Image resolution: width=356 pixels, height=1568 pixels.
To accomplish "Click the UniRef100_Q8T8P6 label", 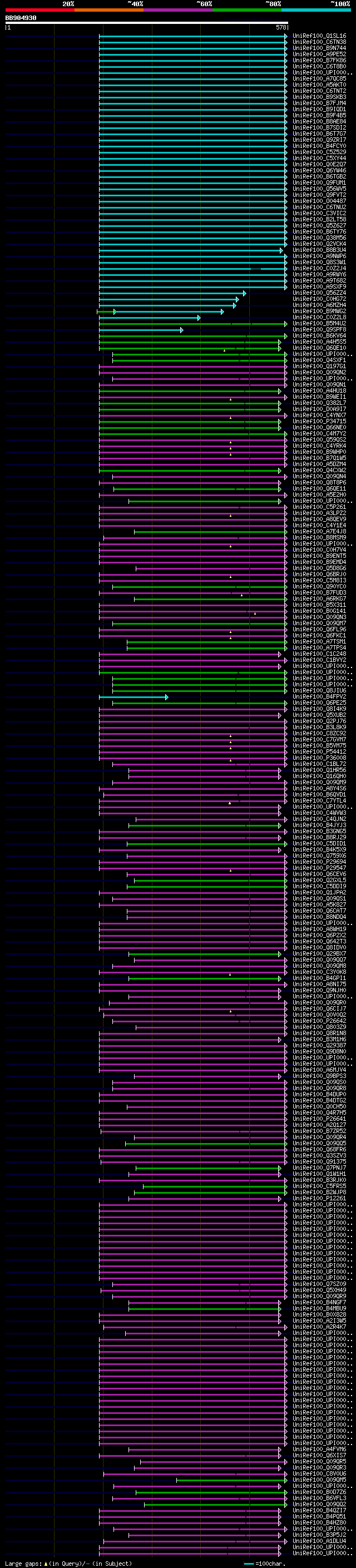I will pyautogui.click(x=319, y=483).
